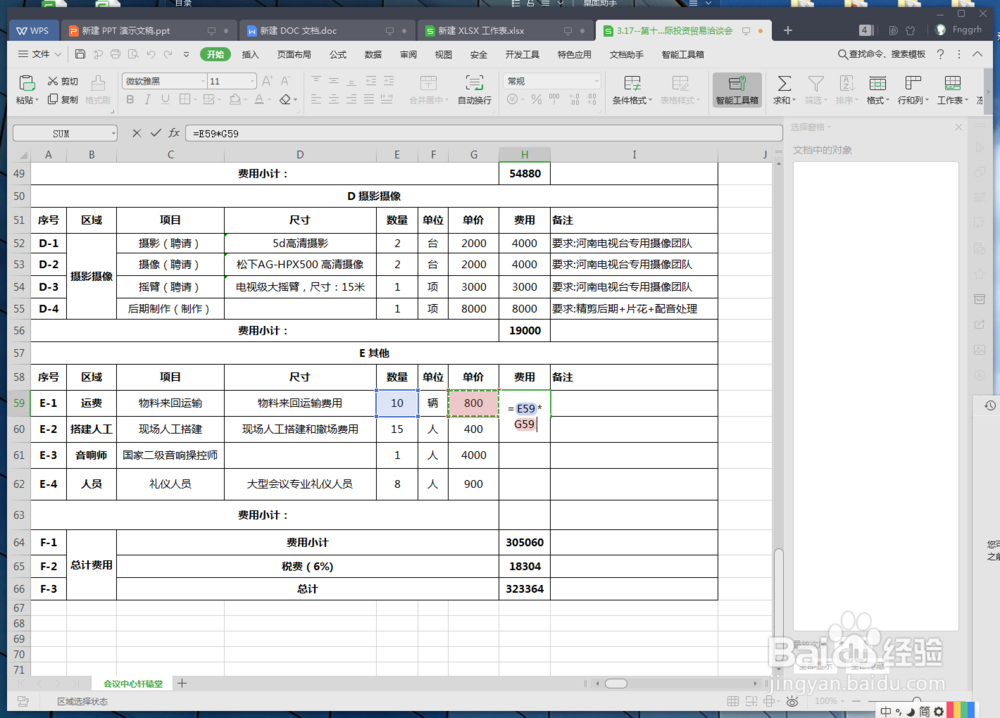1000x718 pixels.
Task: Open the 视图 View tab
Action: coord(443,54)
